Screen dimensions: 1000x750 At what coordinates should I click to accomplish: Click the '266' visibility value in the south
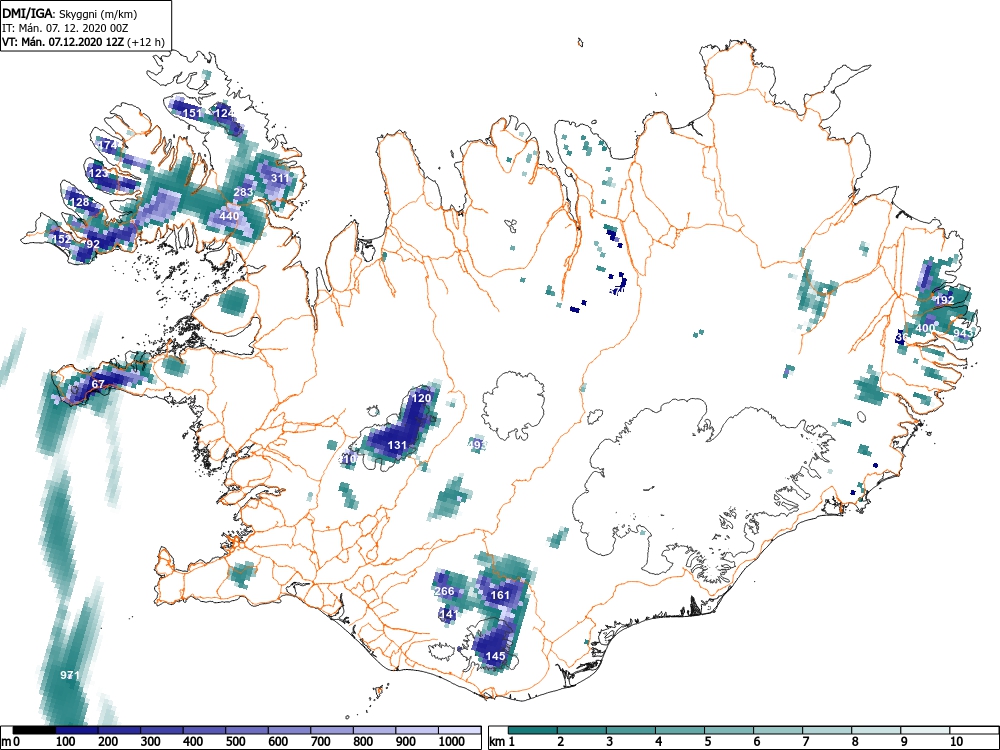click(445, 591)
